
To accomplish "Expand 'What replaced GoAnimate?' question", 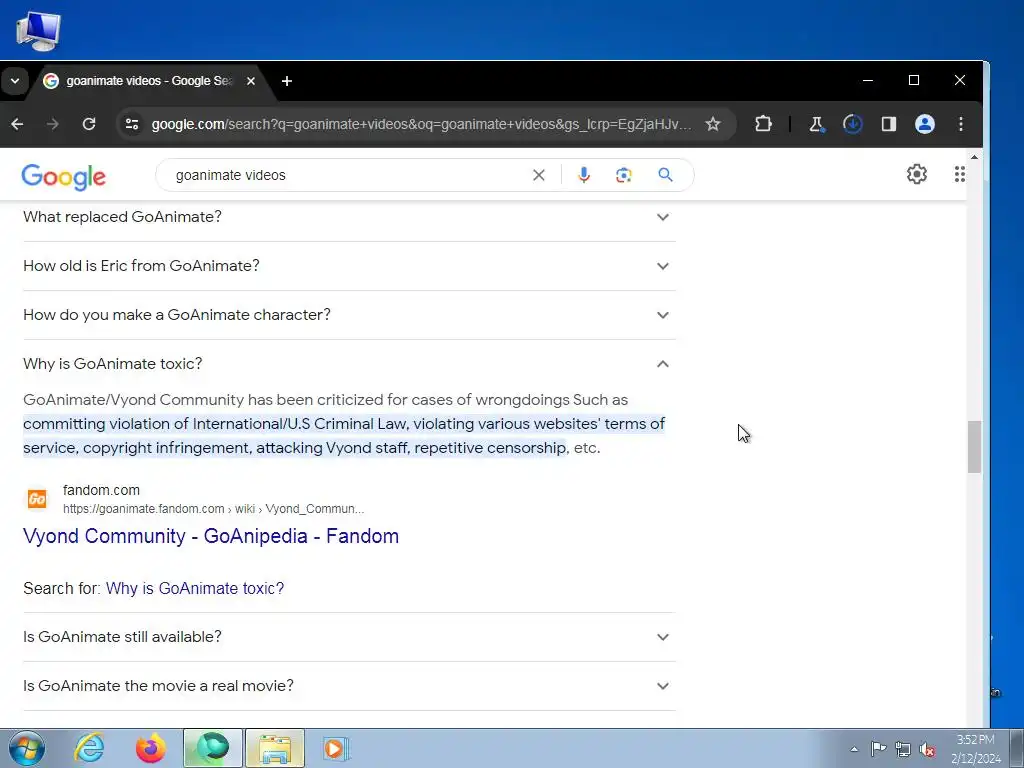I will click(349, 217).
